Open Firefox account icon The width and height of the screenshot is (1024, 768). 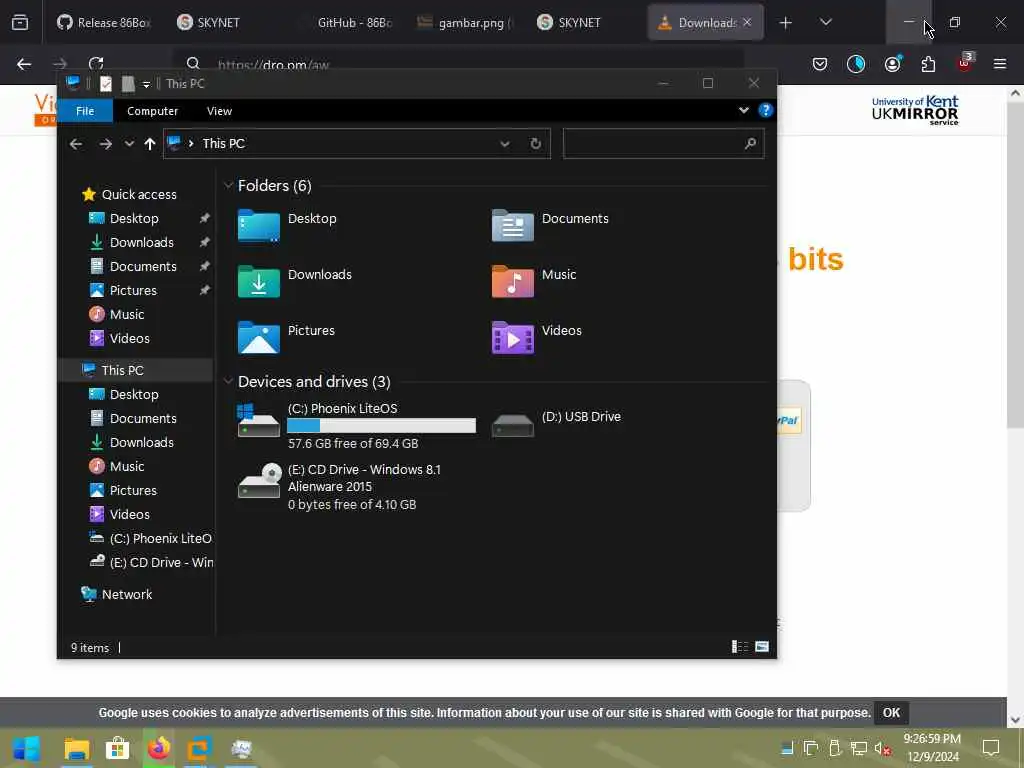click(x=892, y=63)
